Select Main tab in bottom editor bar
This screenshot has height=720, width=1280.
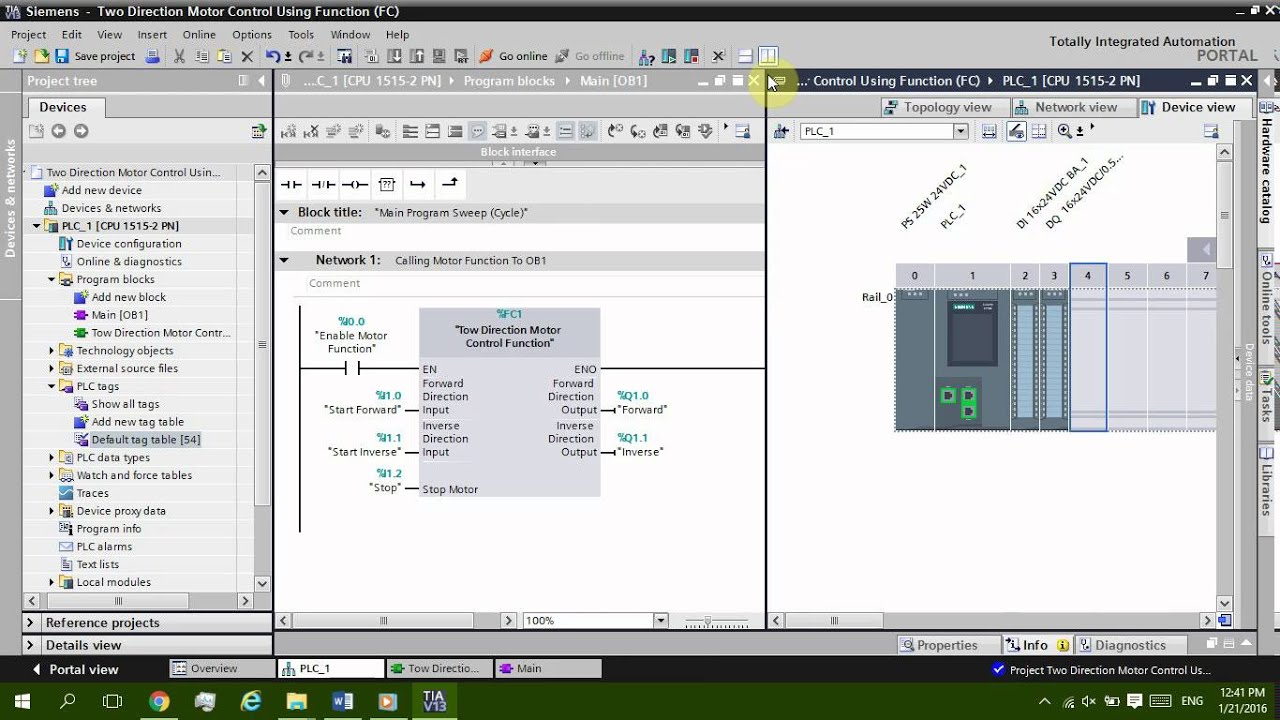point(548,669)
